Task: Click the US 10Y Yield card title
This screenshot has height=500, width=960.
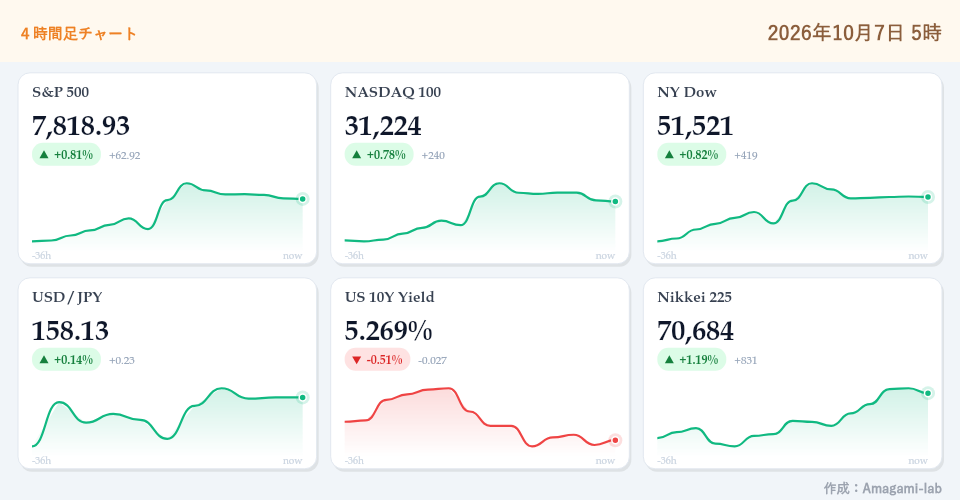Action: [389, 297]
